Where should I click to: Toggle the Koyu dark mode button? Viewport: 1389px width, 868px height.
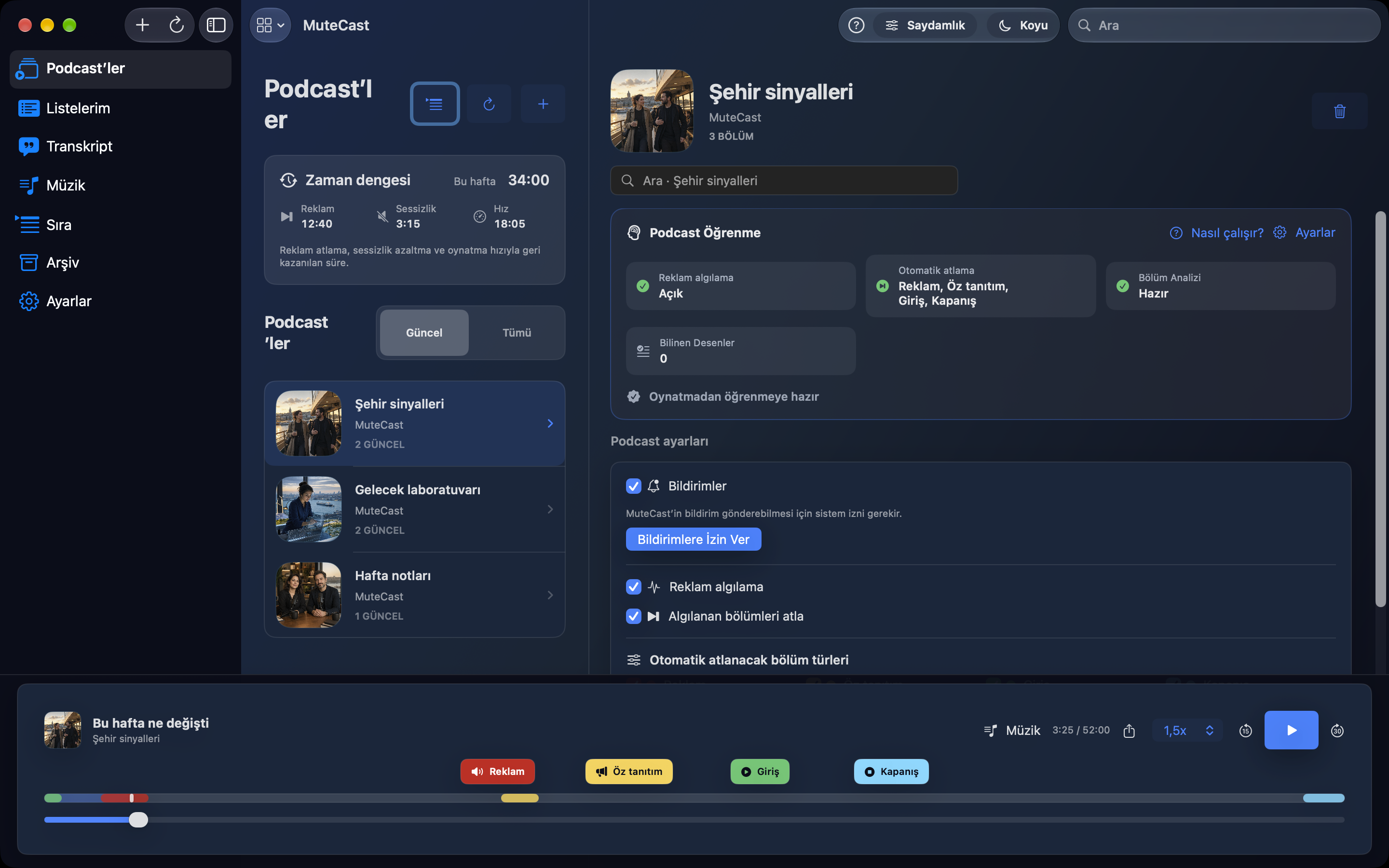1022,25
